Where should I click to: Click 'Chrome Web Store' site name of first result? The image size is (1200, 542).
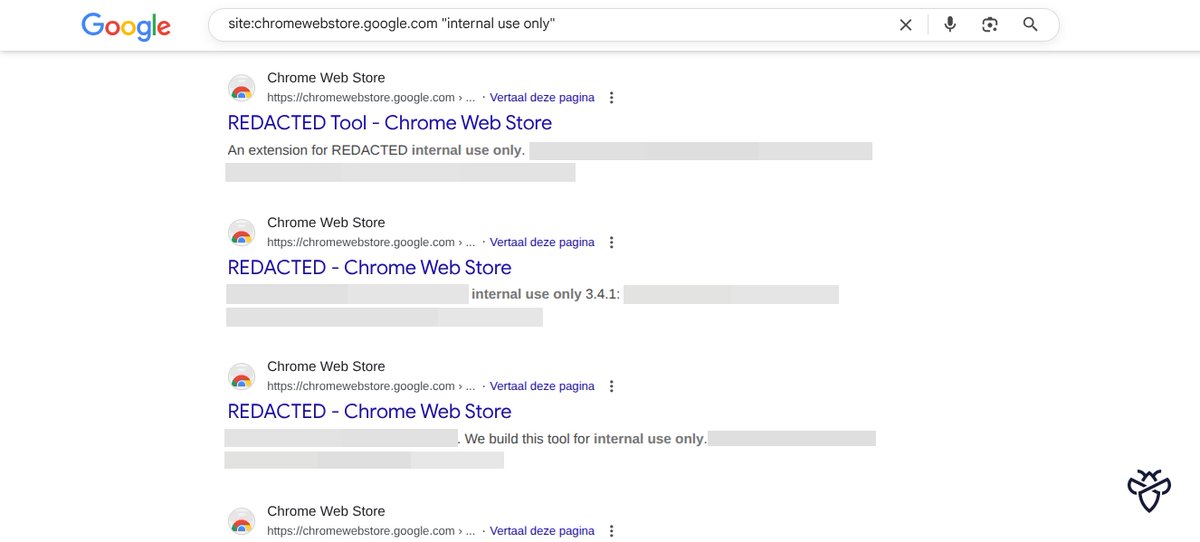tap(326, 78)
